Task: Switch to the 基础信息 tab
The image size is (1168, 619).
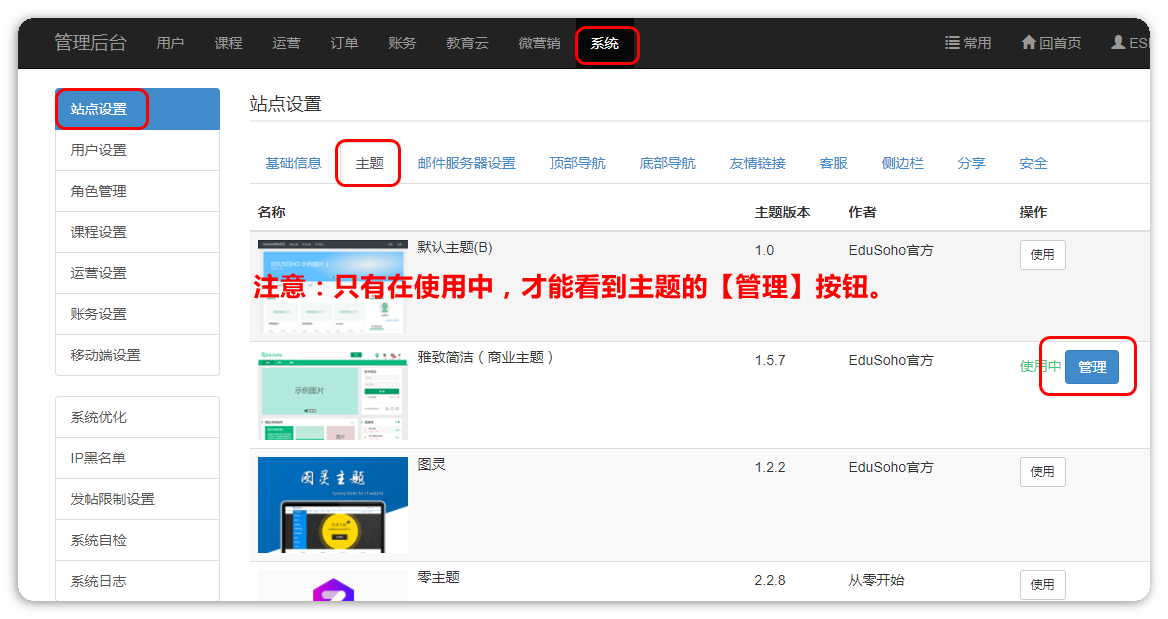Action: point(293,163)
